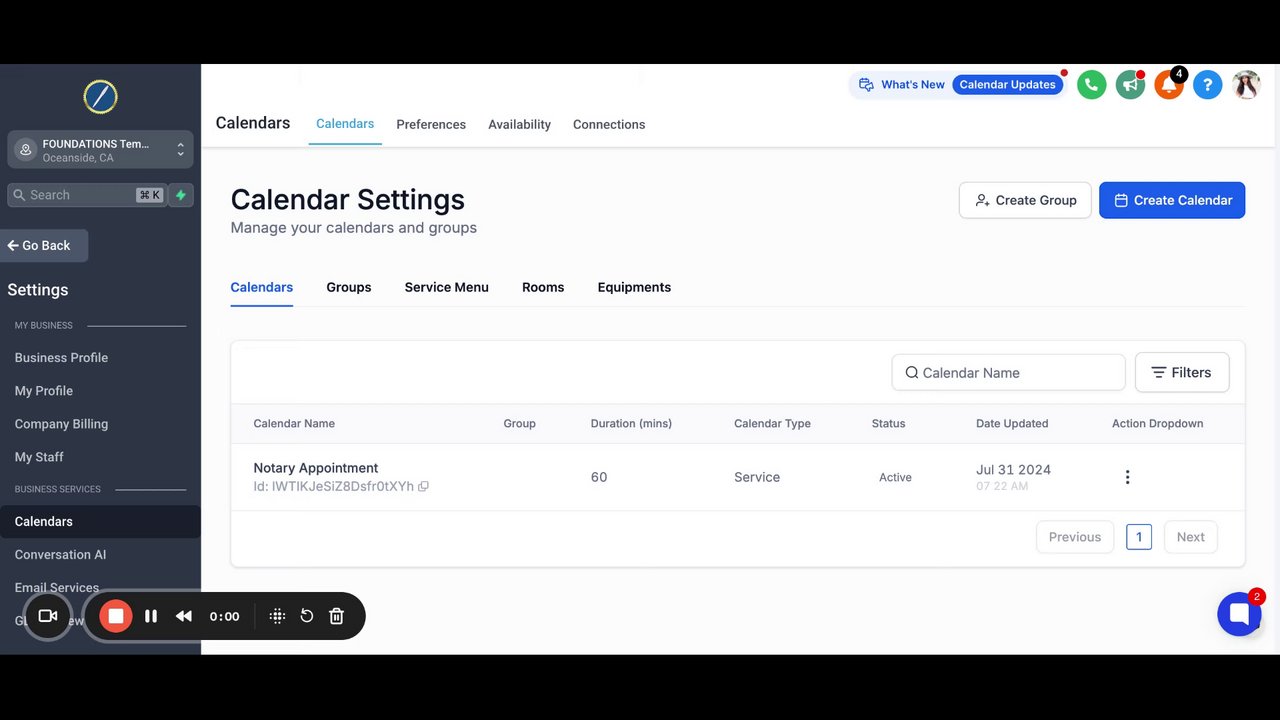Open the Service Menu sub-tab

(x=447, y=287)
